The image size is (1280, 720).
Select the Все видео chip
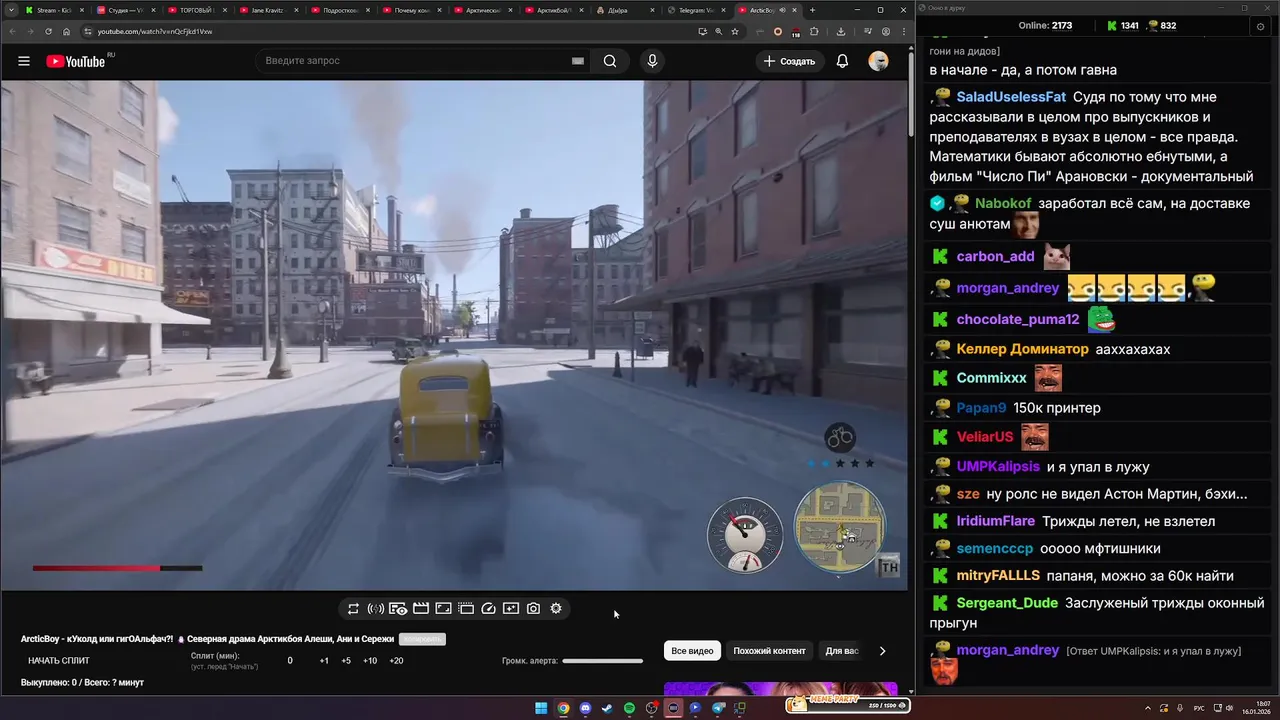coord(692,651)
